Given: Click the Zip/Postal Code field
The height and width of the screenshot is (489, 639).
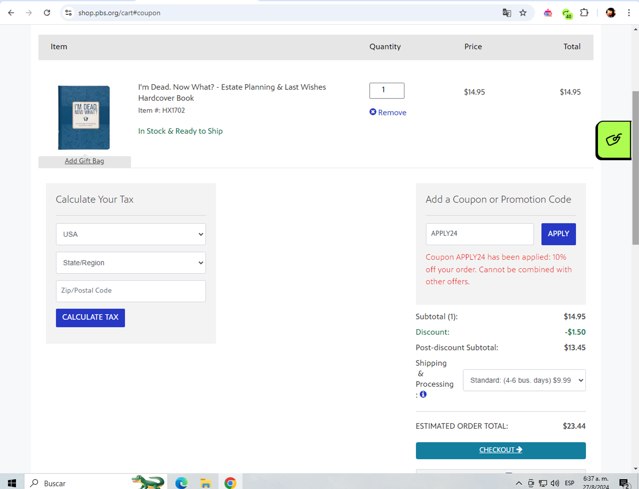Looking at the screenshot, I should pos(131,291).
